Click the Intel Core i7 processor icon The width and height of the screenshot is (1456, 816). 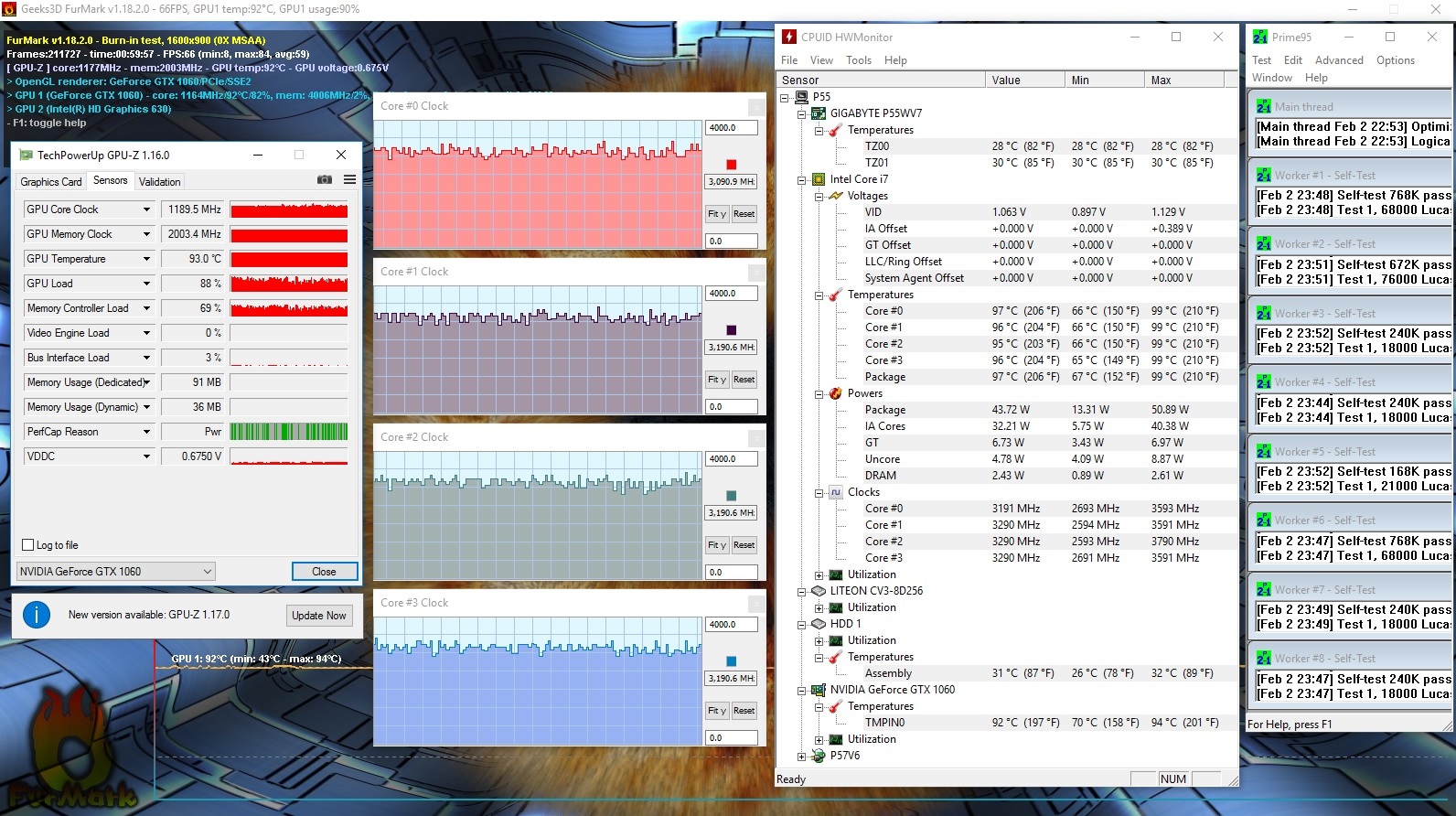click(819, 179)
